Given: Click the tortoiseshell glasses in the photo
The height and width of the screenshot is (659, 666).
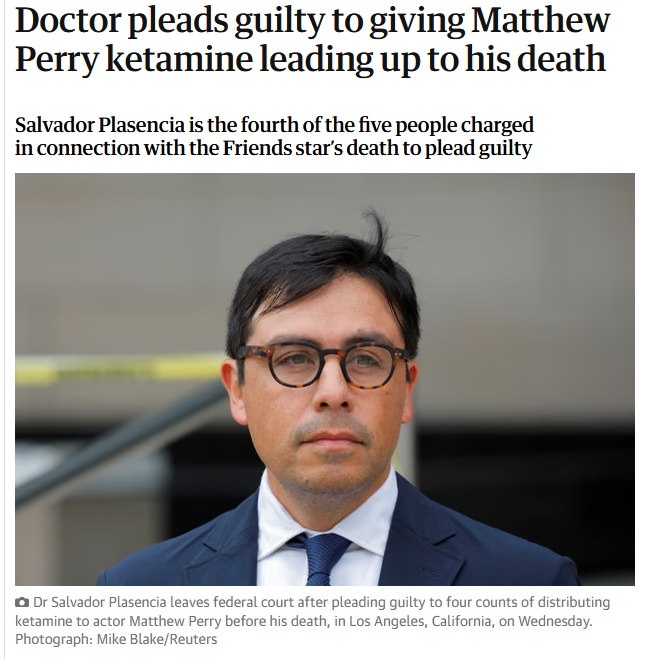Looking at the screenshot, I should tap(323, 365).
